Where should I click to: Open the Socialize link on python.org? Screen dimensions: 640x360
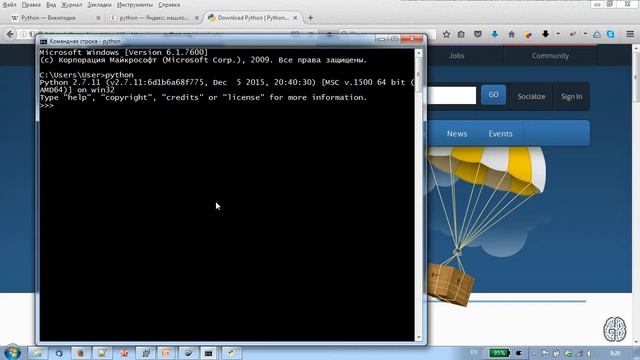(531, 96)
